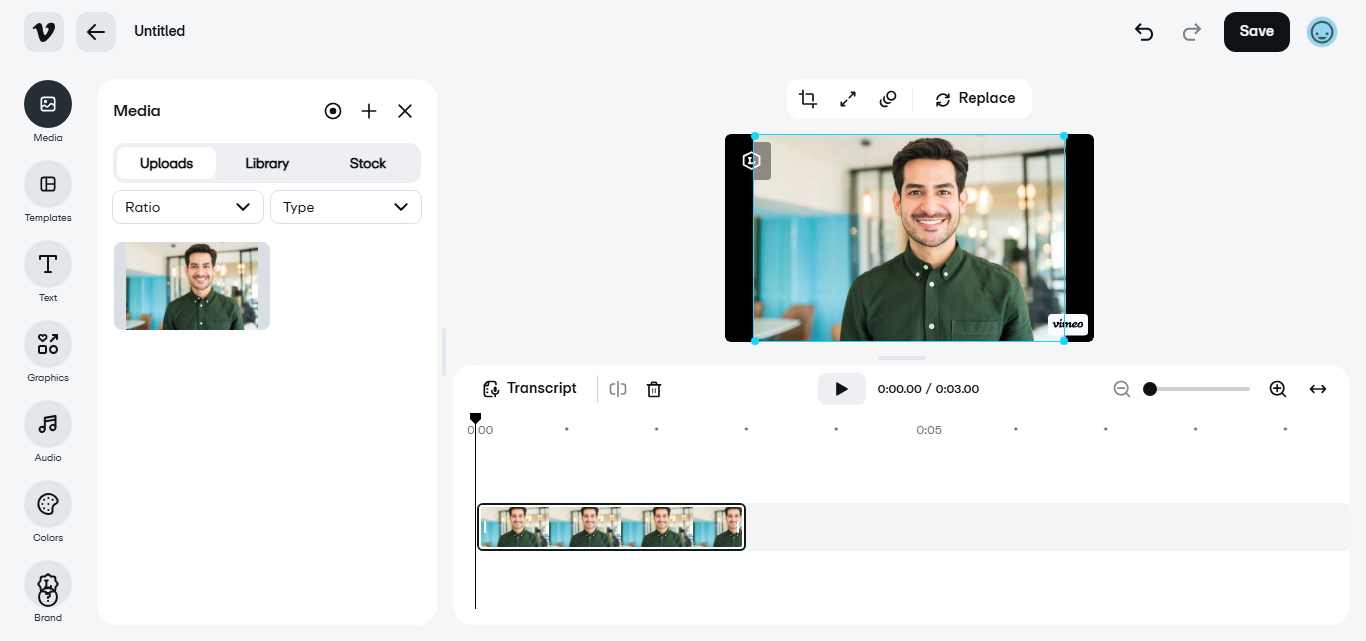Click the Save button
Viewport: 1366px width, 641px height.
(1256, 31)
